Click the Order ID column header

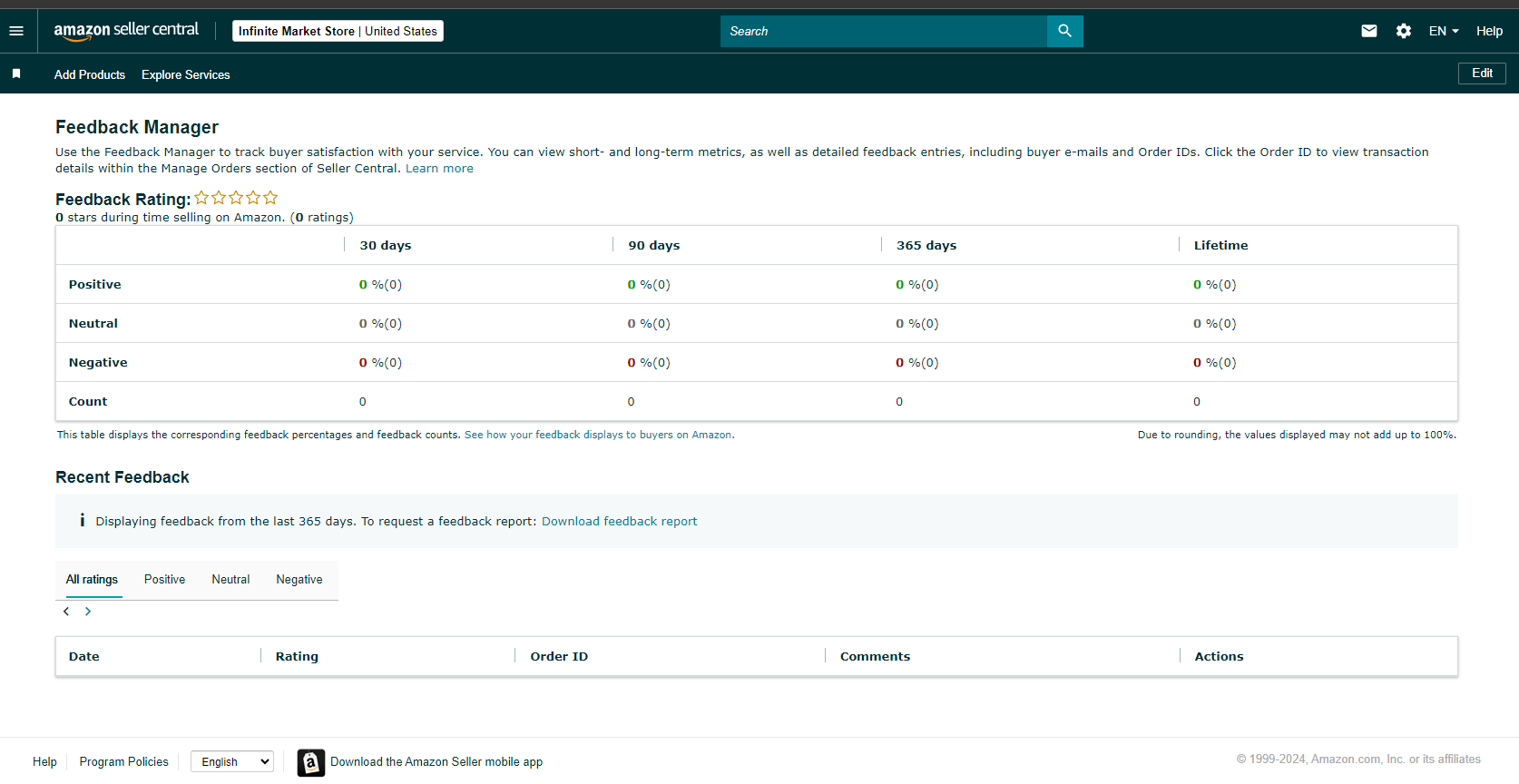point(559,656)
